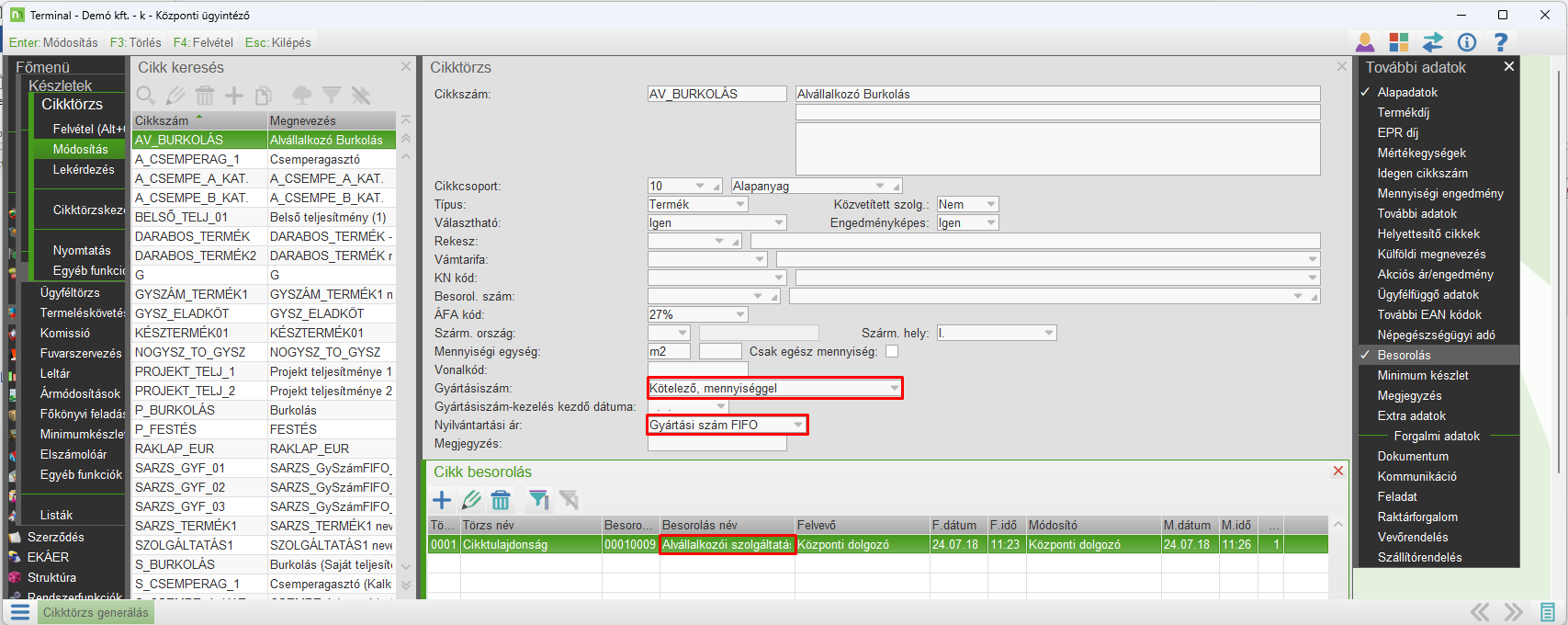This screenshot has width=1568, height=625.
Task: Click the plus add icon in Cikk keresés
Action: pyautogui.click(x=234, y=95)
